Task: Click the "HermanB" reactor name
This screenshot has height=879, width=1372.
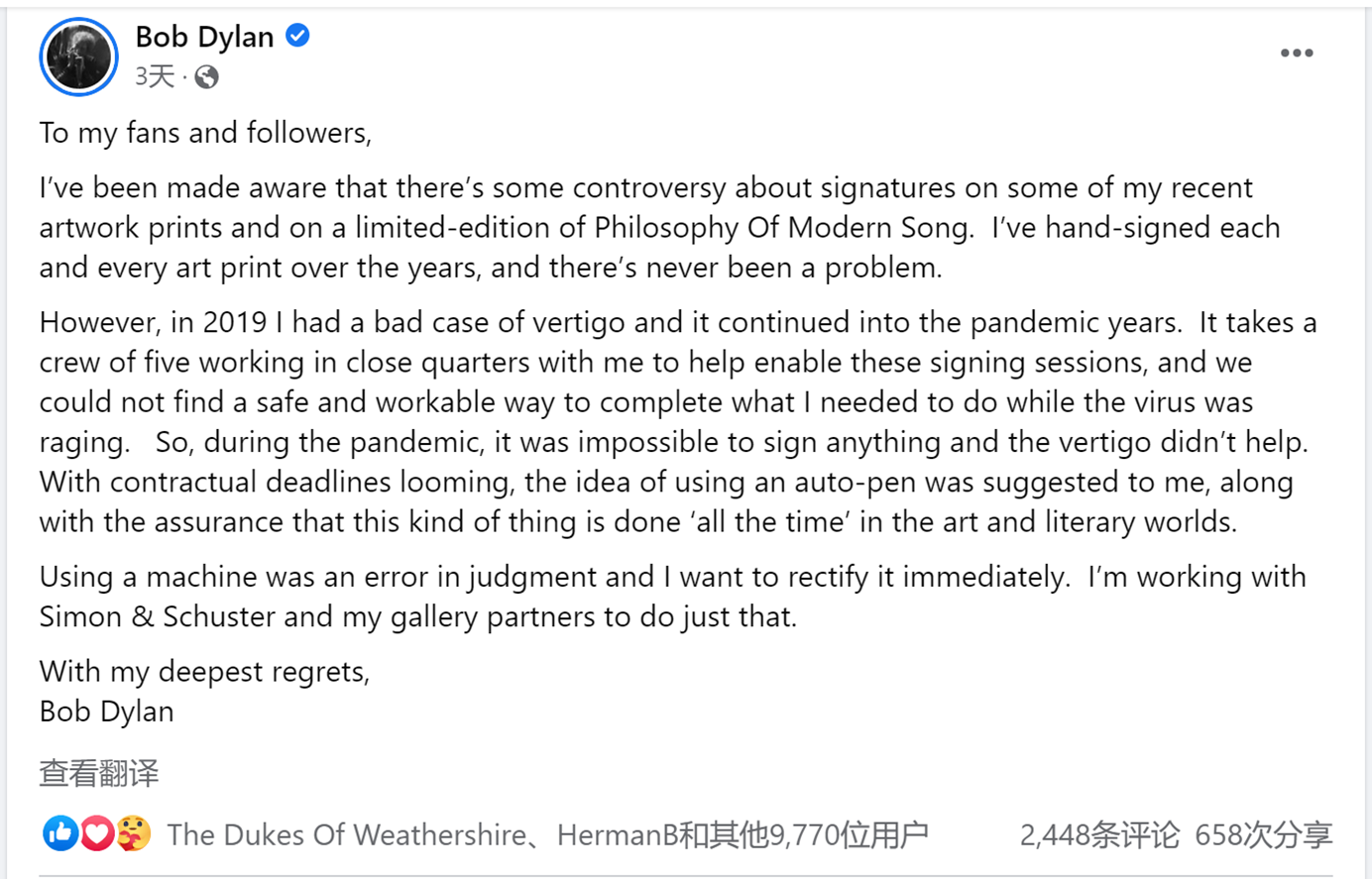Action: [617, 835]
